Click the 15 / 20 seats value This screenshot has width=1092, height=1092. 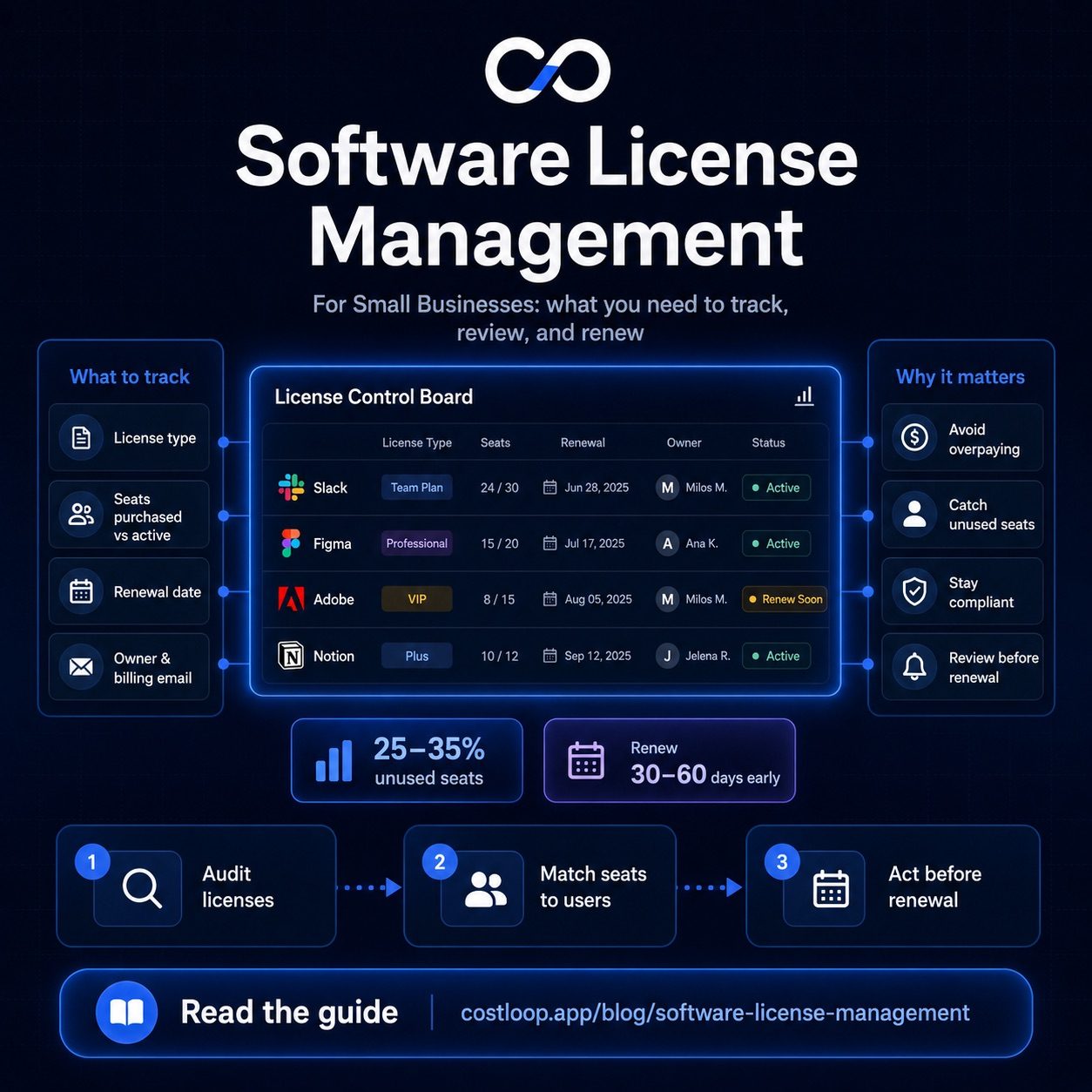click(x=499, y=543)
